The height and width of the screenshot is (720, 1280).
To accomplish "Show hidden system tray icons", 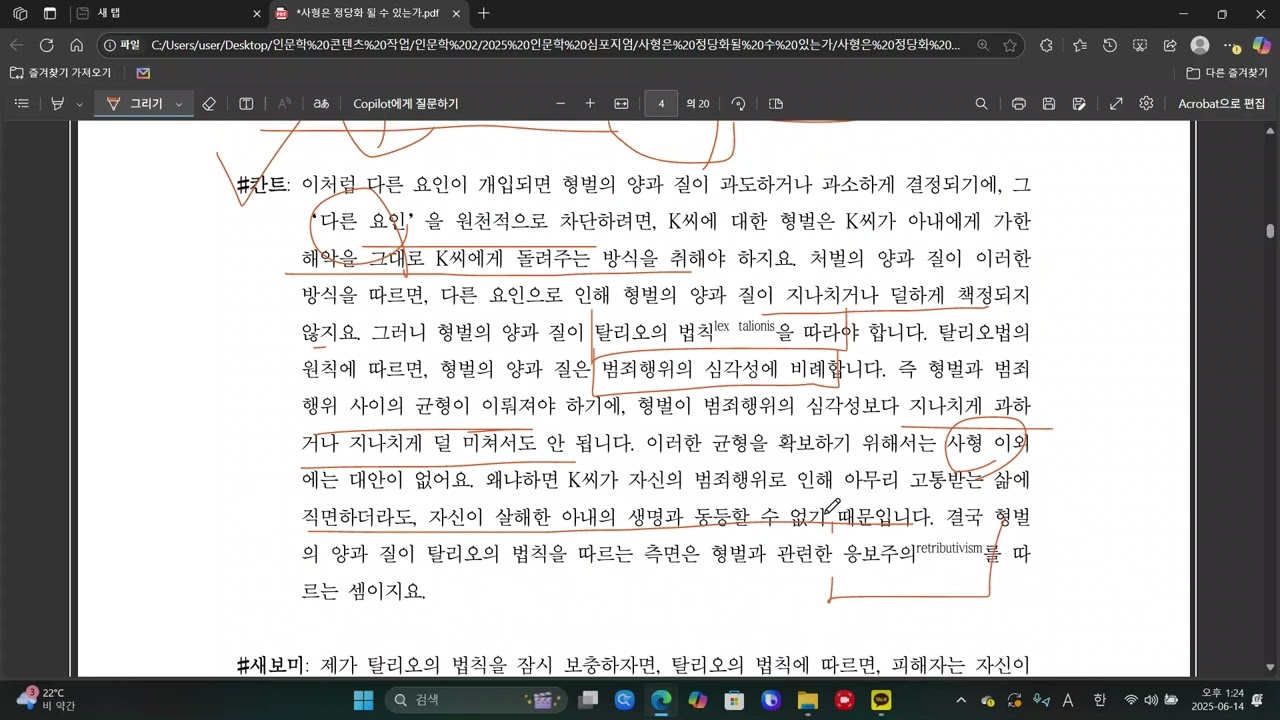I will point(961,700).
